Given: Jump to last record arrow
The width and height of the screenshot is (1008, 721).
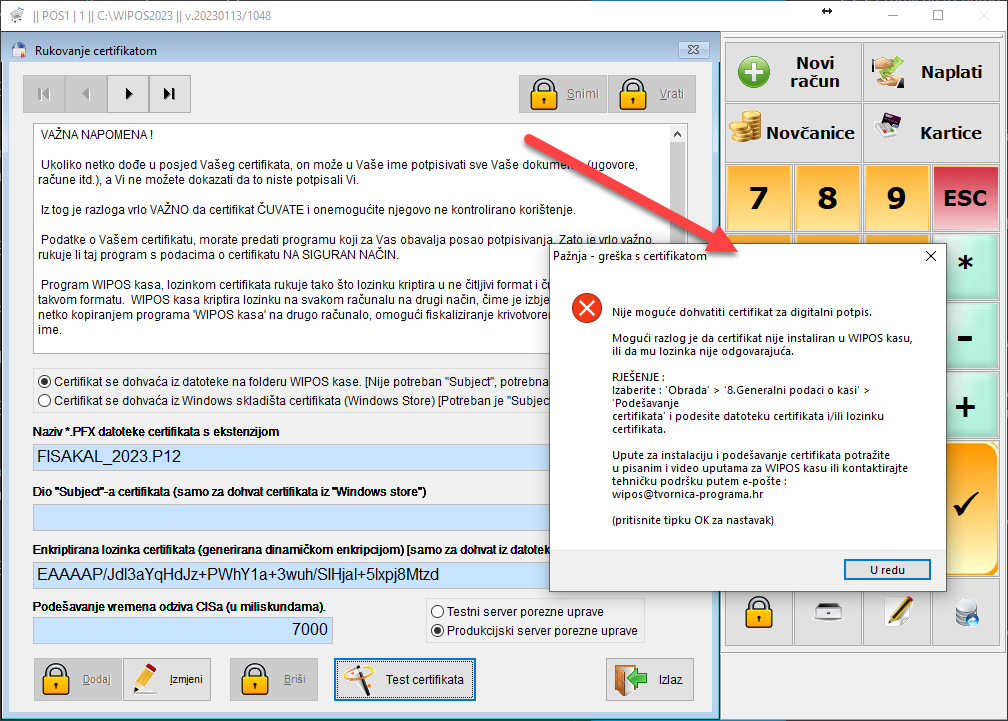Looking at the screenshot, I should [169, 94].
